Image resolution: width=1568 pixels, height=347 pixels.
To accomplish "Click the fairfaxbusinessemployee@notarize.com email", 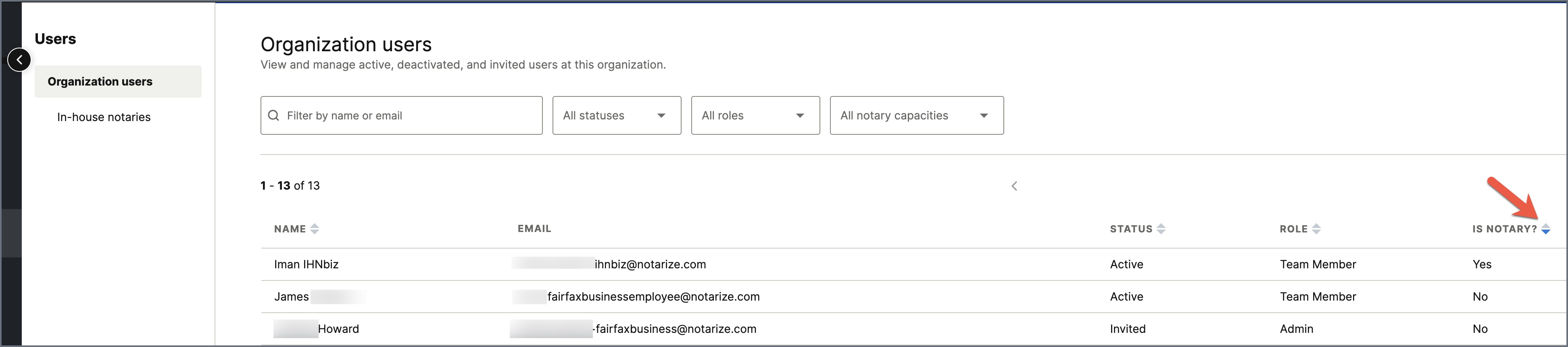I will 653,297.
